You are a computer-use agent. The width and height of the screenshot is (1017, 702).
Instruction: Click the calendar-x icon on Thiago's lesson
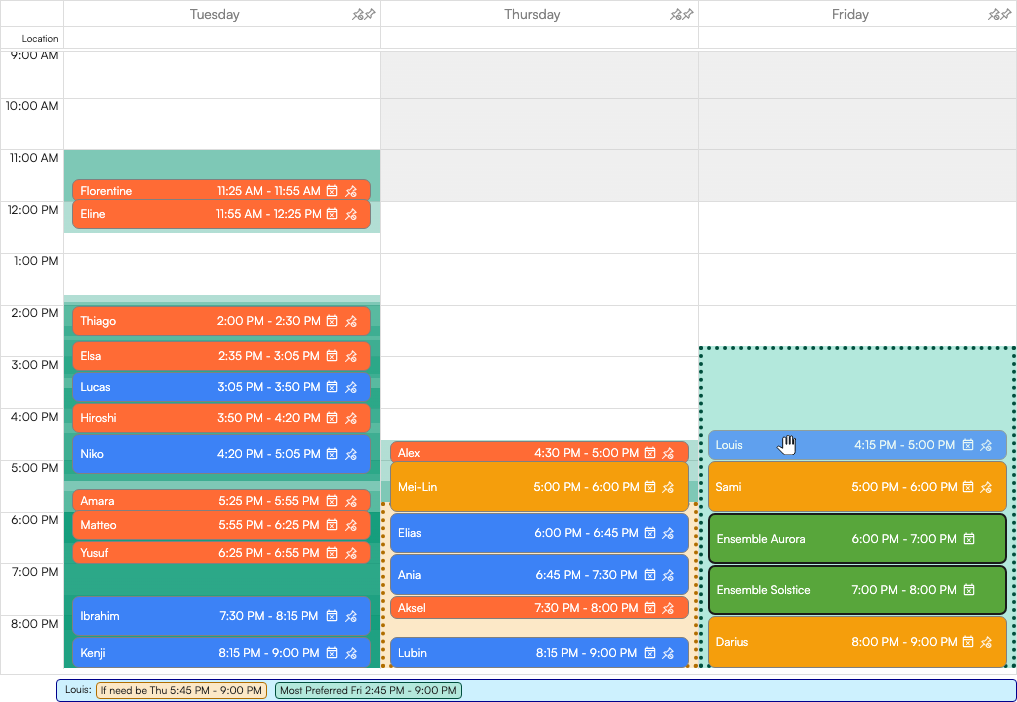point(332,321)
